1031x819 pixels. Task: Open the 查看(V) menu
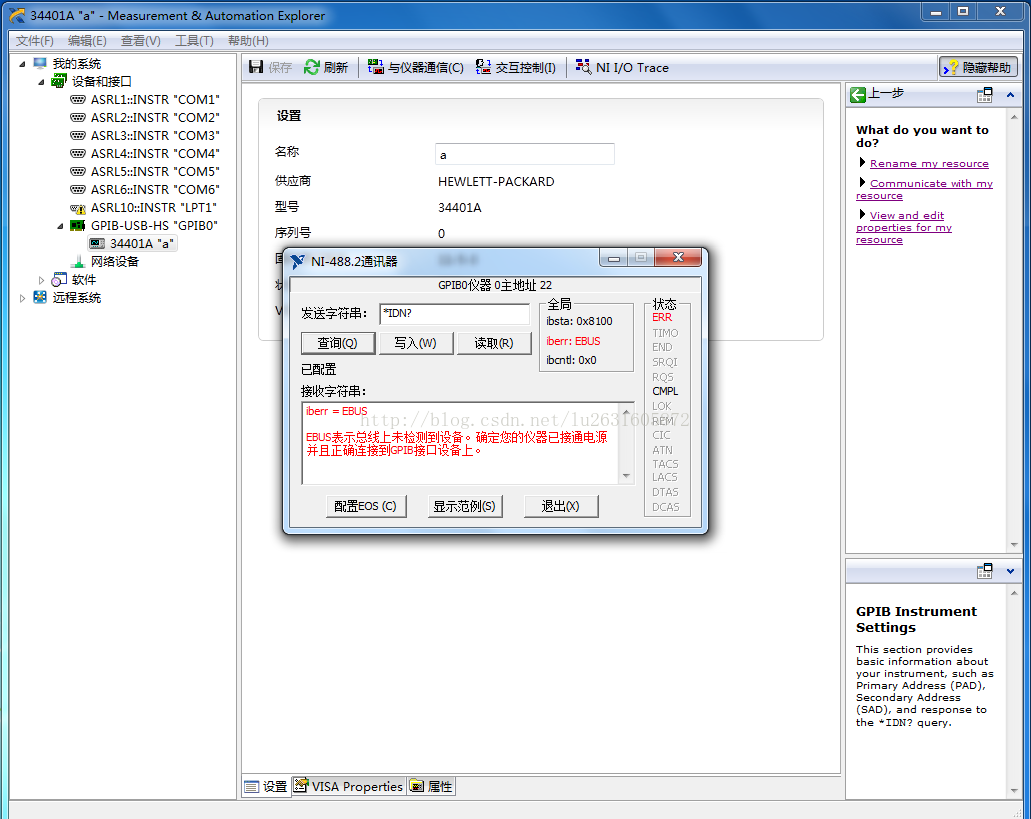coord(140,41)
